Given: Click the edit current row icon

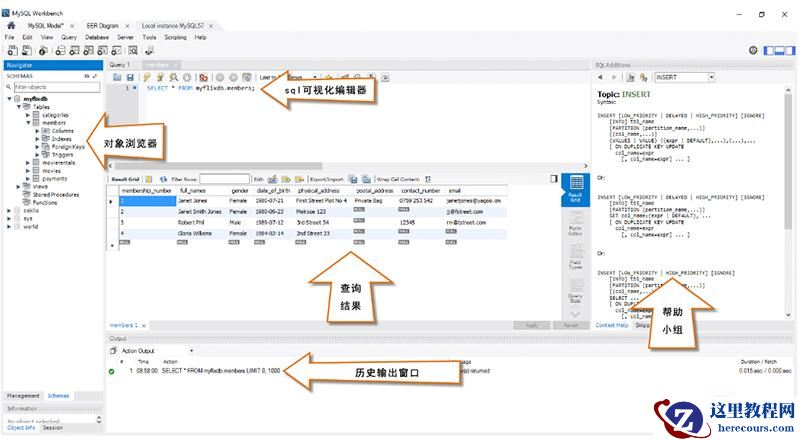Looking at the screenshot, I should point(273,179).
